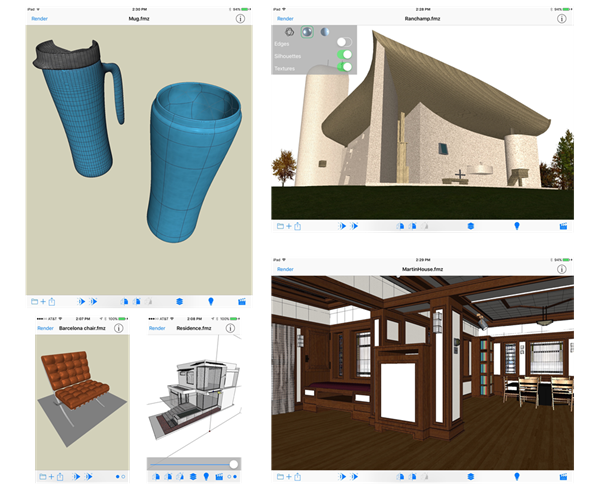Tap the light bulb icon in Residence.fmz toolbar
Viewport: 609px width, 490px height.
206,477
